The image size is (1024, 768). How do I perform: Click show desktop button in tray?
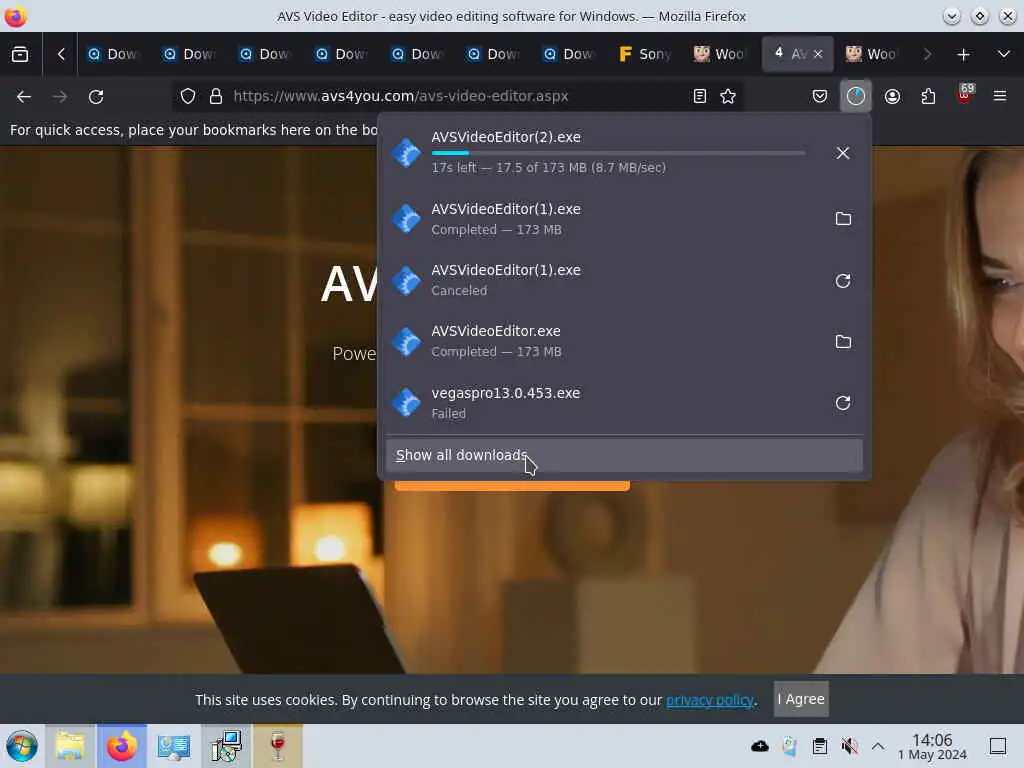point(998,746)
